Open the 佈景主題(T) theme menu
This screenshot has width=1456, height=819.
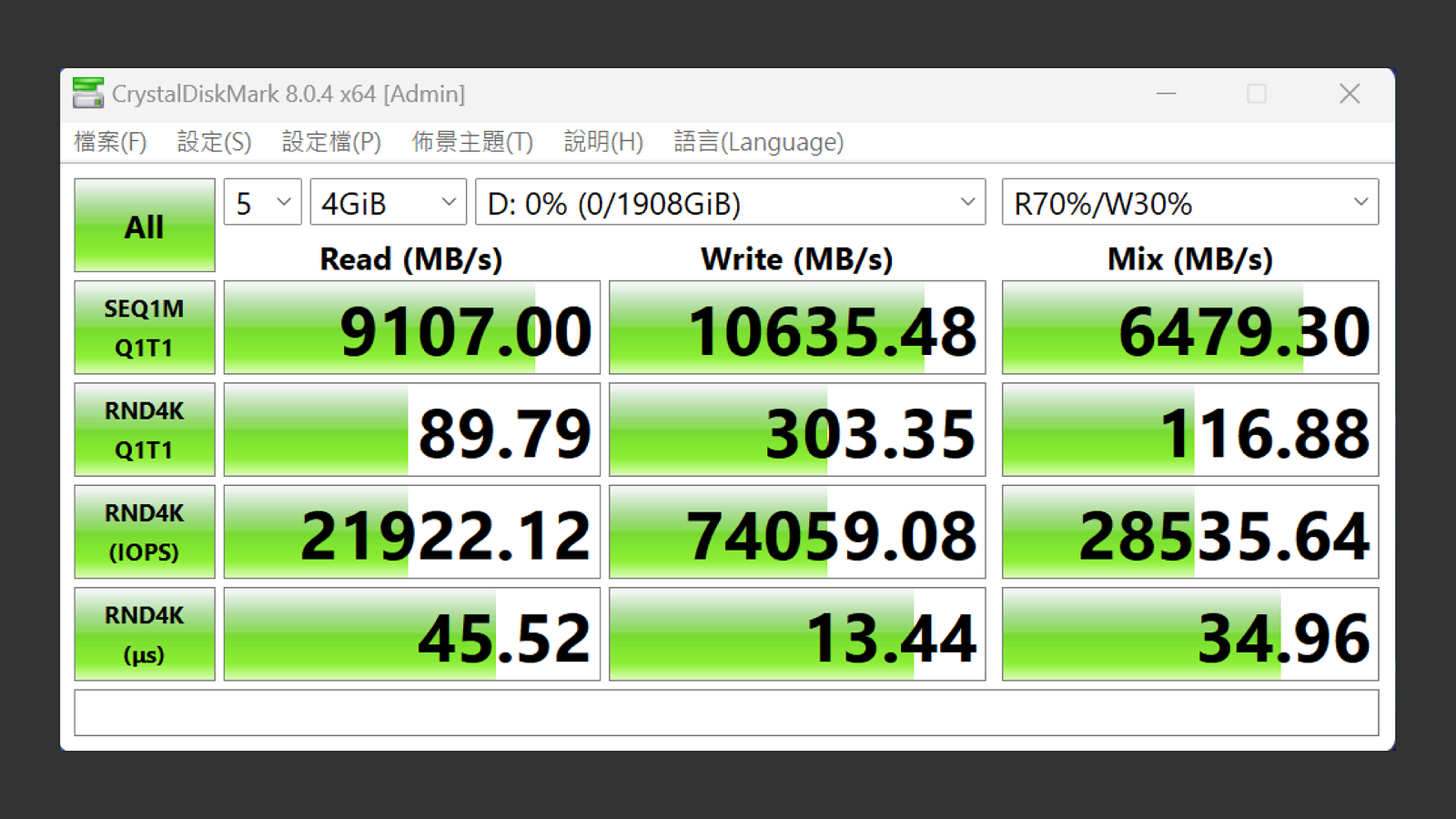[472, 142]
